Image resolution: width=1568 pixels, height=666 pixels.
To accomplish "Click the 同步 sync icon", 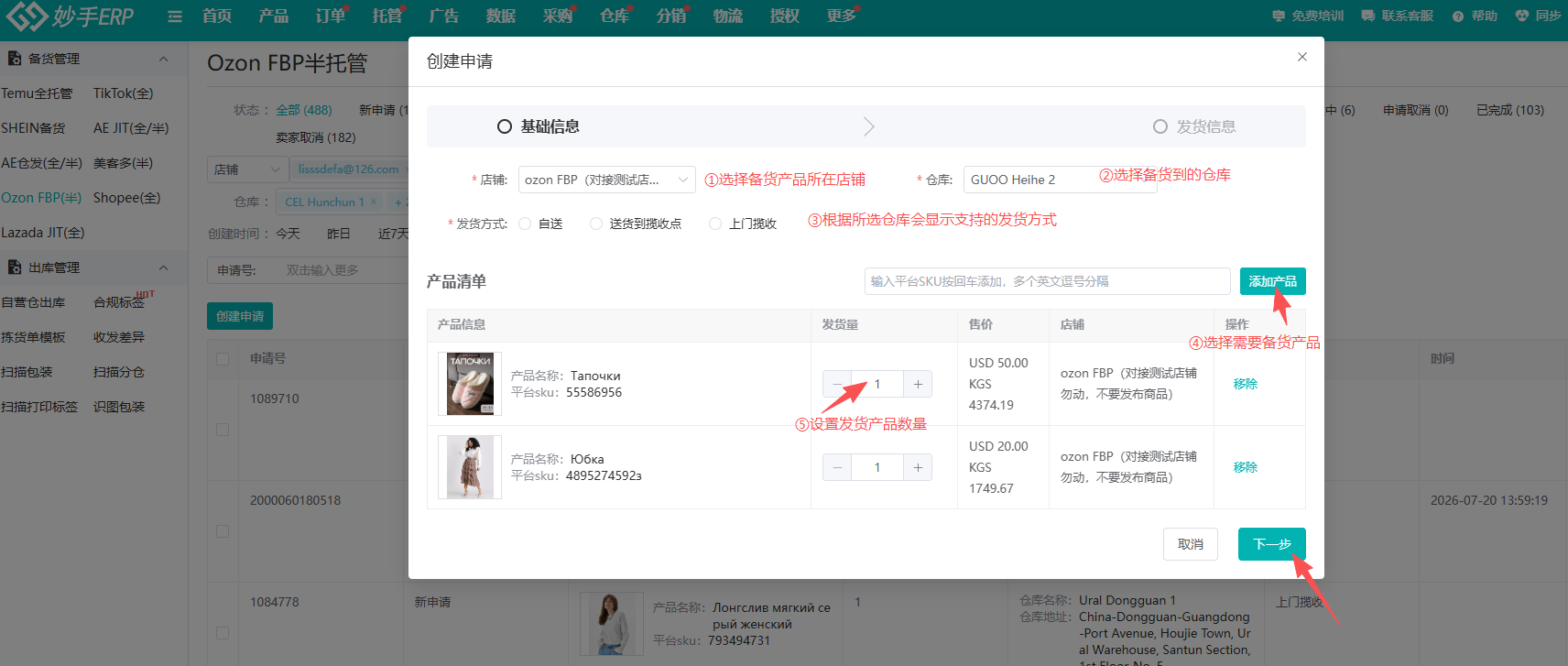I will coord(1522,16).
